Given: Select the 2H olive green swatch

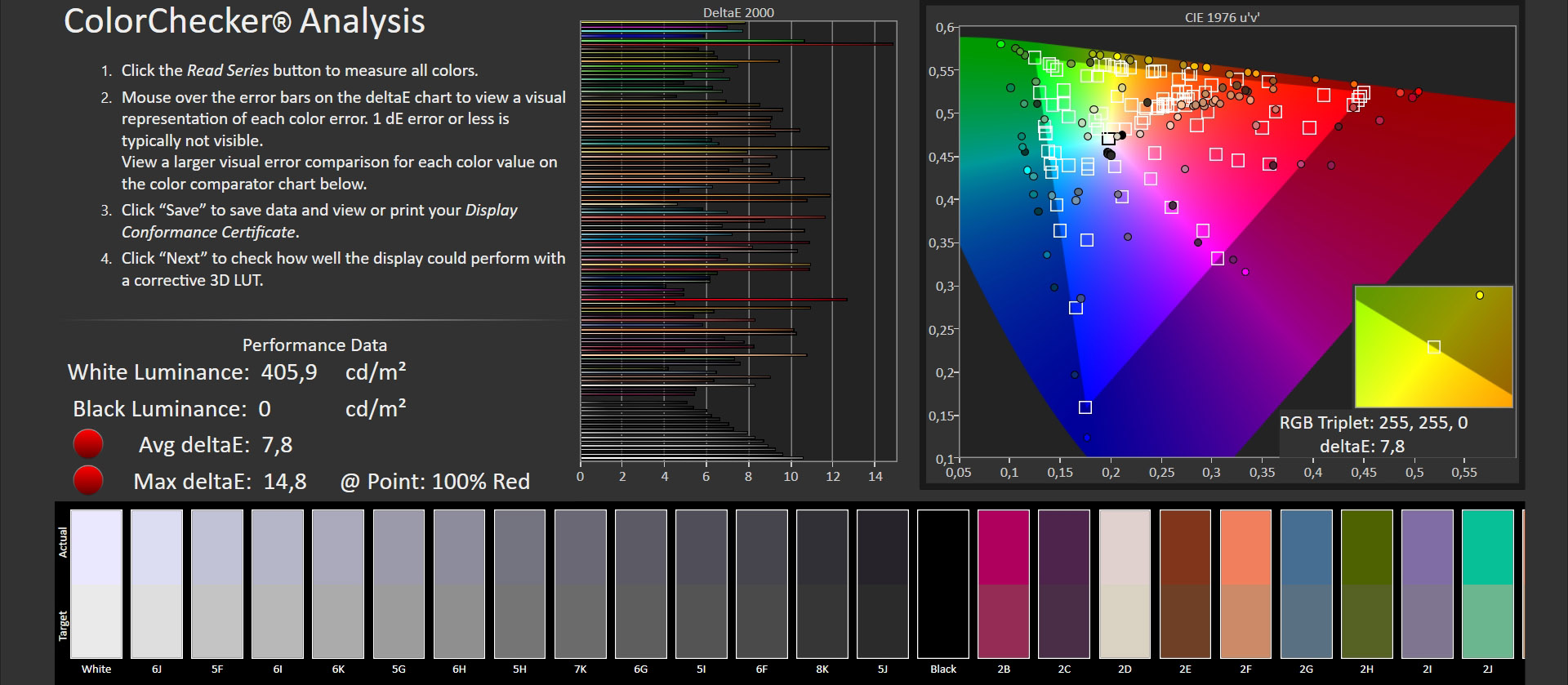Looking at the screenshot, I should (1367, 584).
